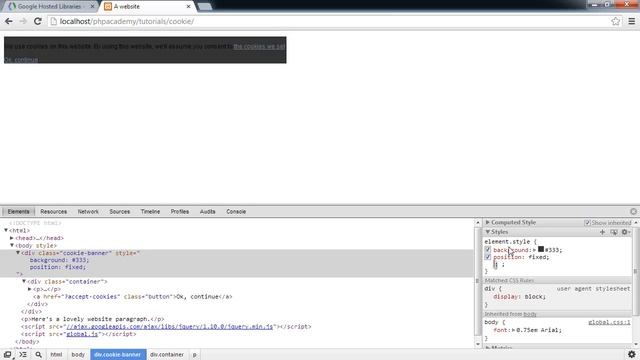Open the Resources panel tab

53,211
